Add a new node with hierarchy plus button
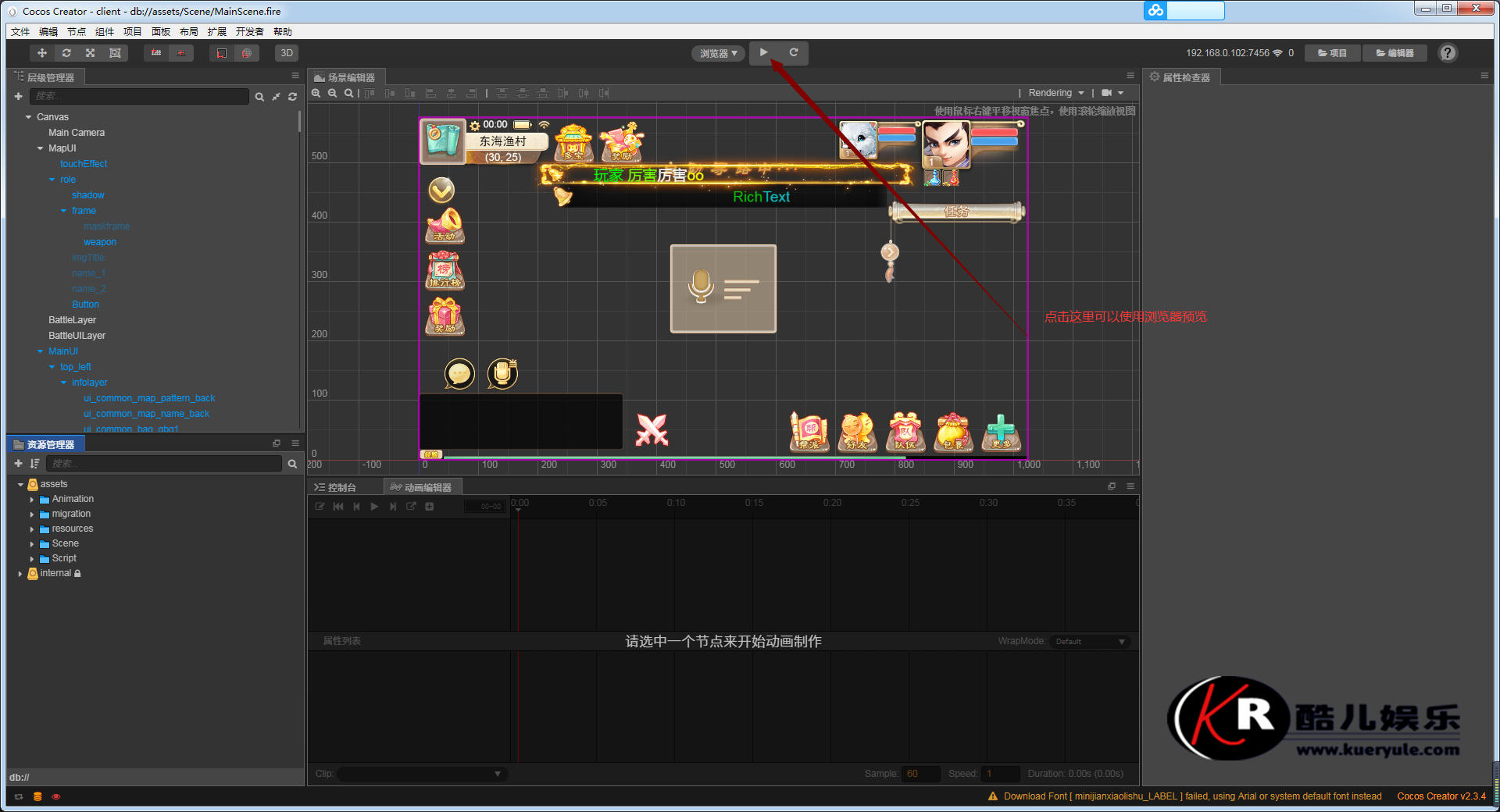This screenshot has height=812, width=1500. coord(18,96)
